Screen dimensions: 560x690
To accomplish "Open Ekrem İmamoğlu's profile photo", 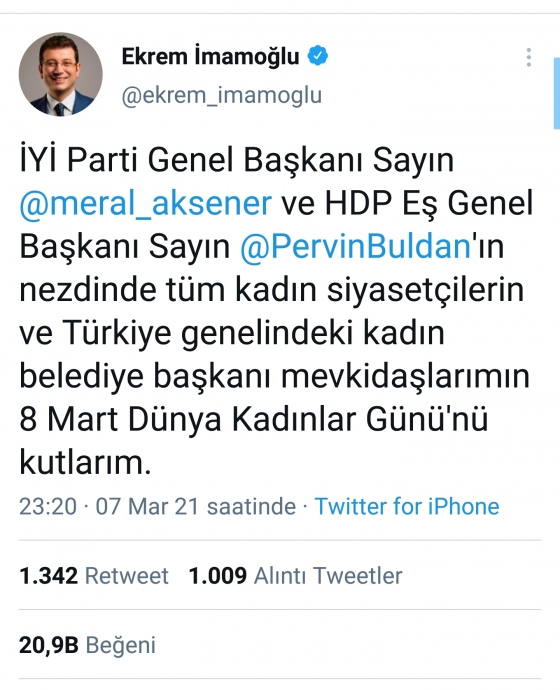I will pyautogui.click(x=60, y=74).
